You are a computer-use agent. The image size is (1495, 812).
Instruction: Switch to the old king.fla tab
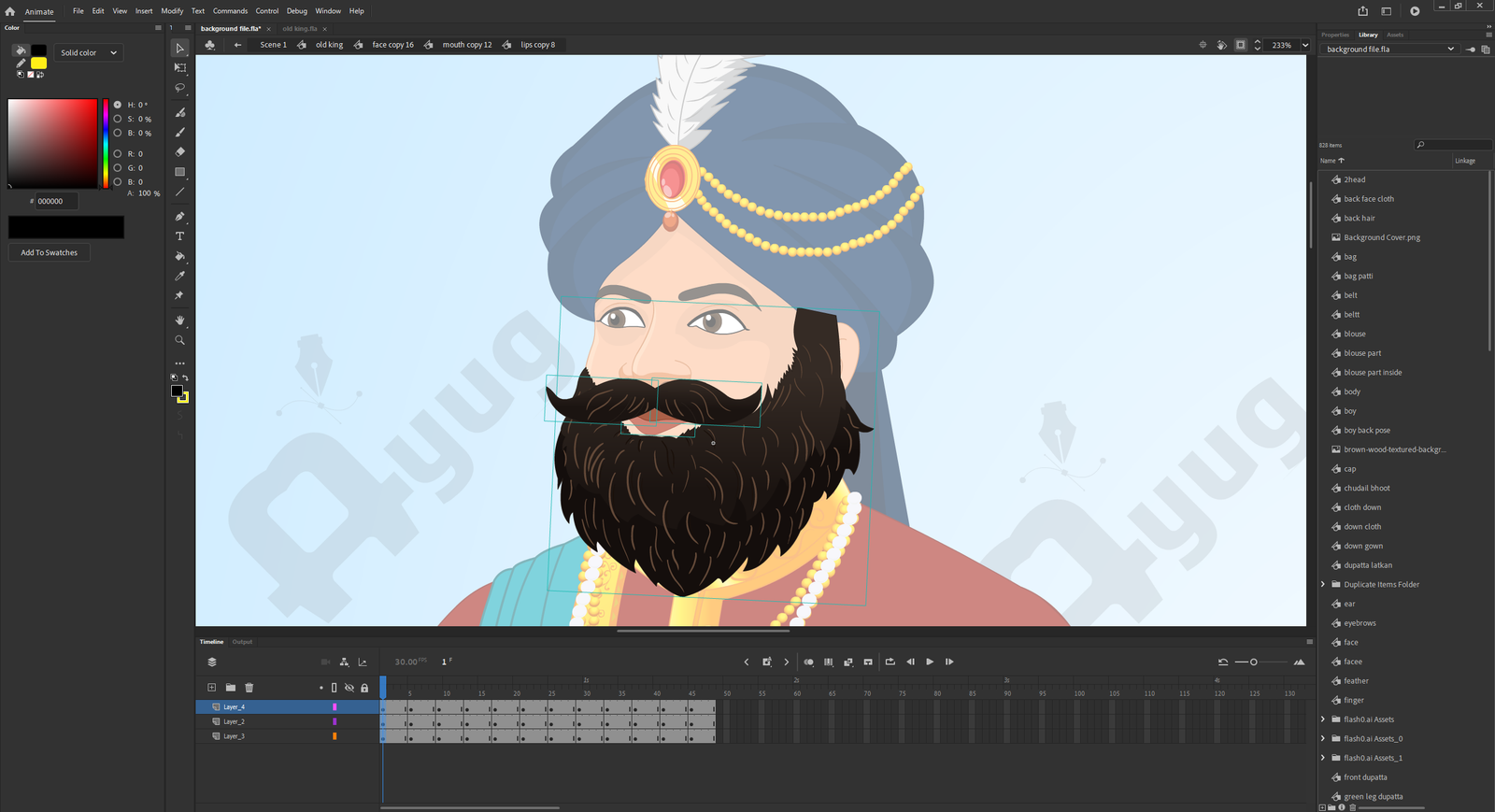click(x=300, y=29)
